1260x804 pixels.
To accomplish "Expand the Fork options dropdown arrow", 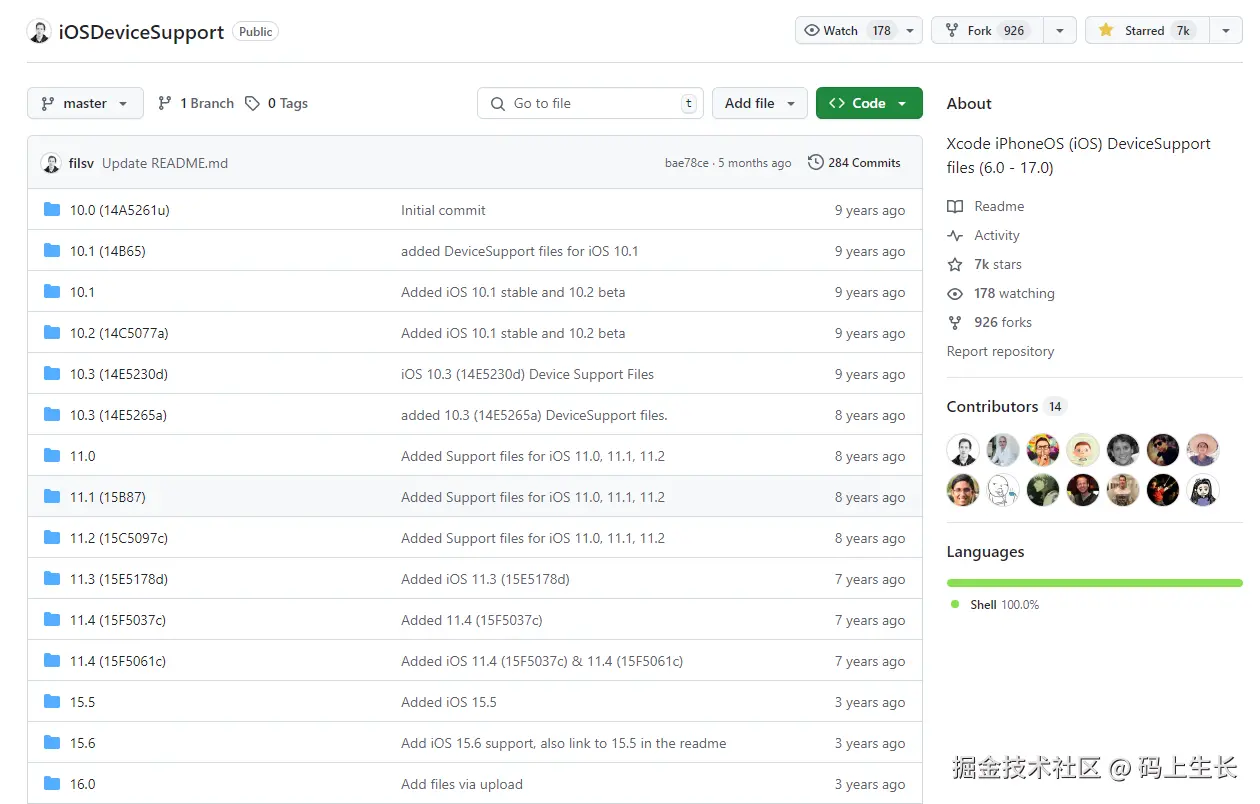I will coord(1060,30).
